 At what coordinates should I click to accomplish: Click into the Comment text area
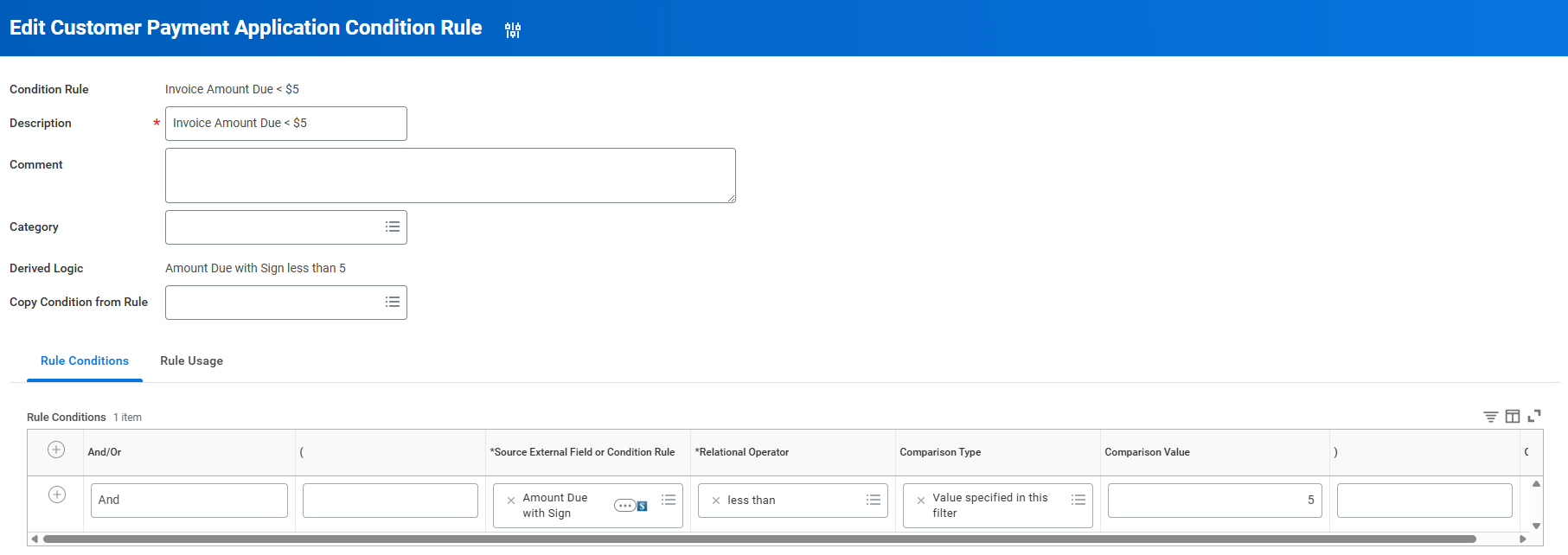[x=451, y=175]
